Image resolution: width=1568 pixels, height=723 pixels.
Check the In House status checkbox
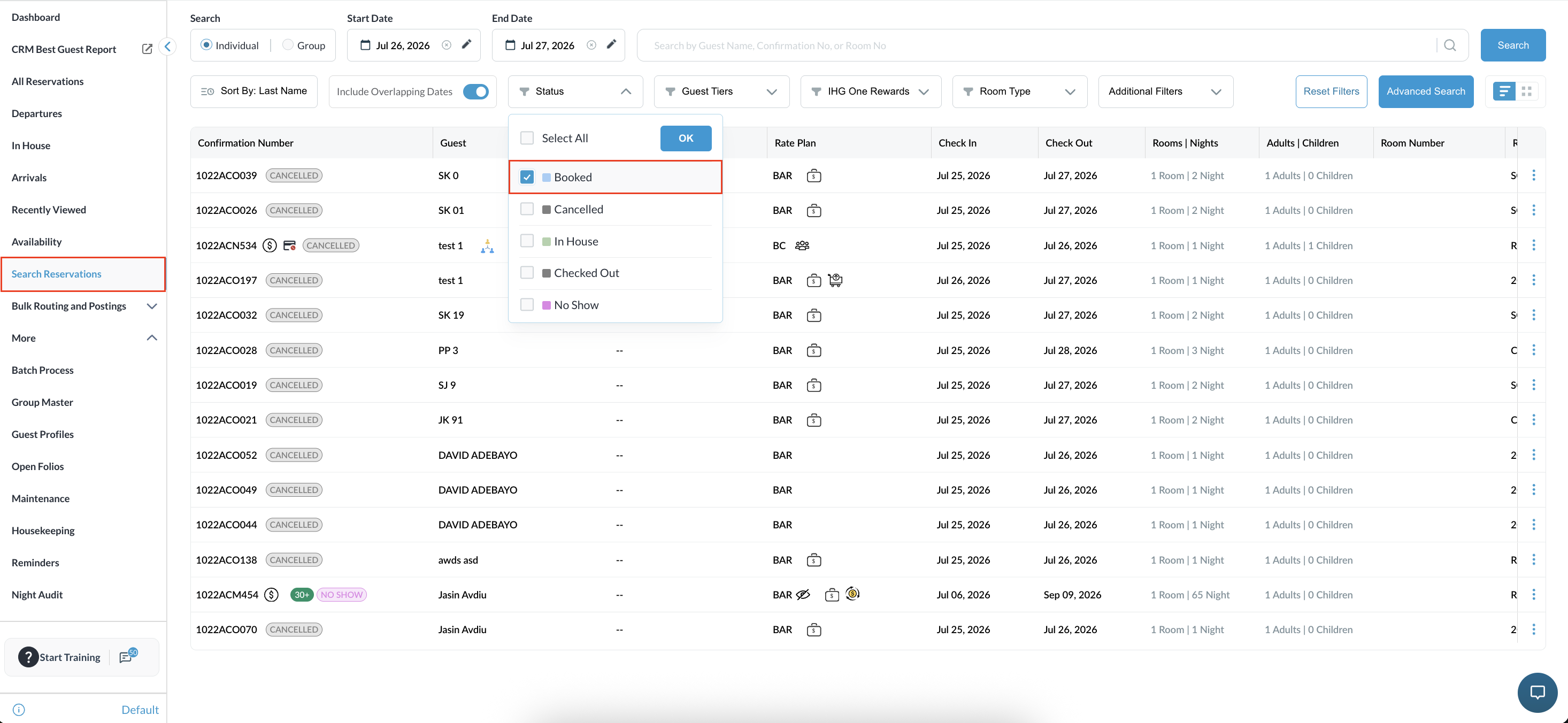tap(527, 241)
